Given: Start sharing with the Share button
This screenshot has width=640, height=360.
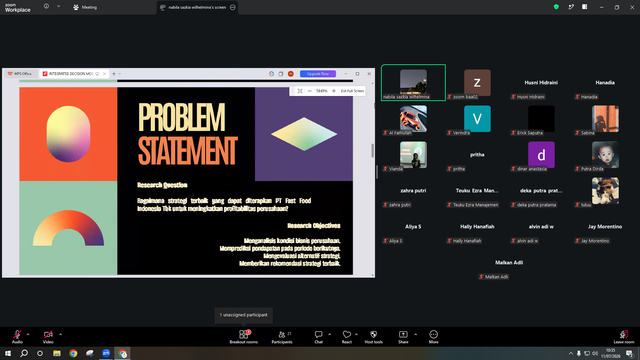Looking at the screenshot, I should (x=403, y=337).
